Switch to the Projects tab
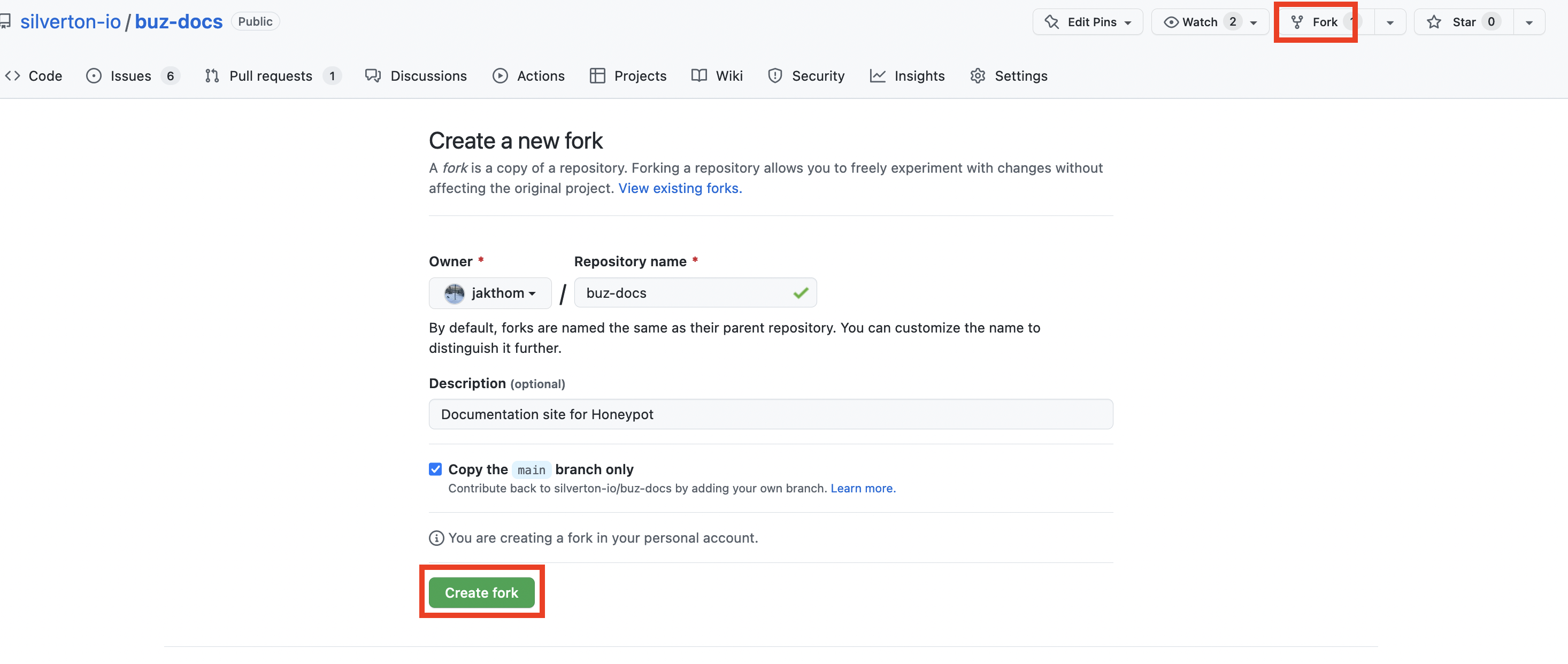This screenshot has height=664, width=1568. [x=628, y=76]
